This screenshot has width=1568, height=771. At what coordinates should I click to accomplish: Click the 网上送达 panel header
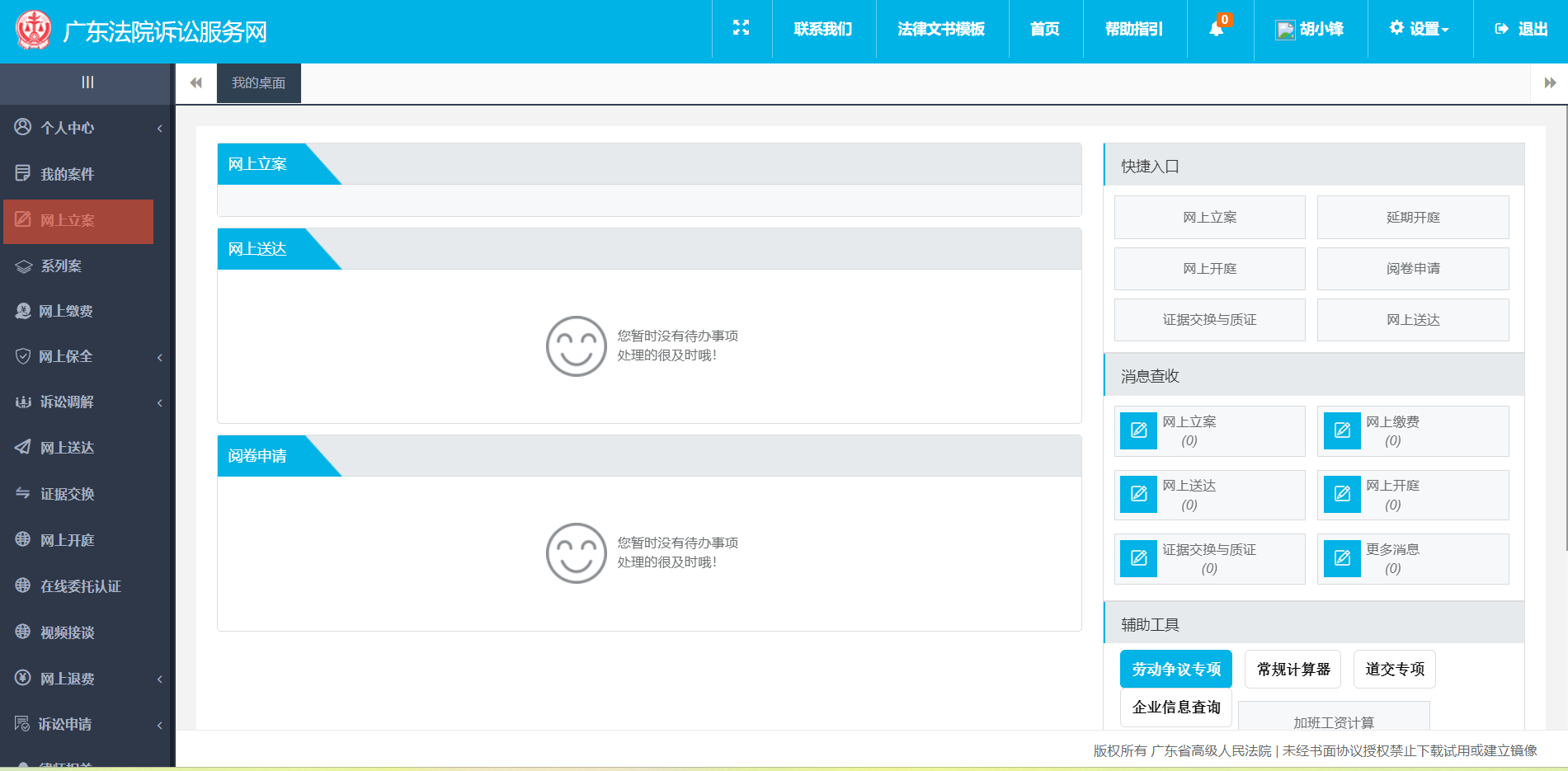coord(649,249)
